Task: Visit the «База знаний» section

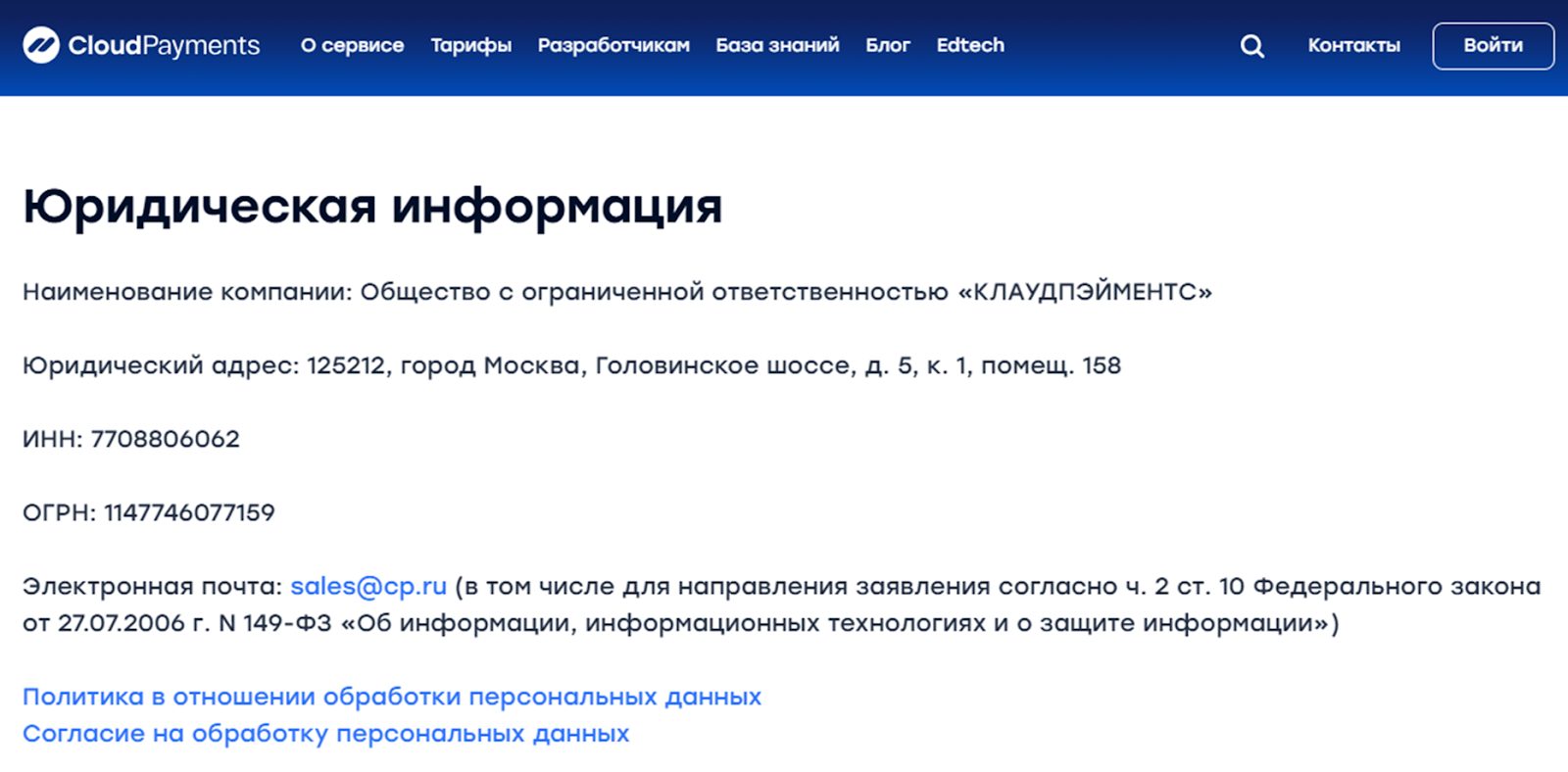Action: 777,45
